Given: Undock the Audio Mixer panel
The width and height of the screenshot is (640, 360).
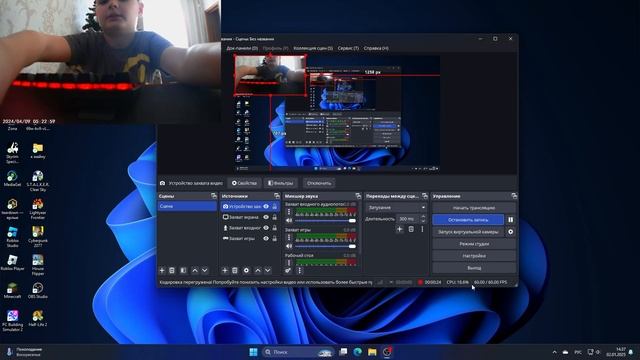Looking at the screenshot, I should click(358, 196).
